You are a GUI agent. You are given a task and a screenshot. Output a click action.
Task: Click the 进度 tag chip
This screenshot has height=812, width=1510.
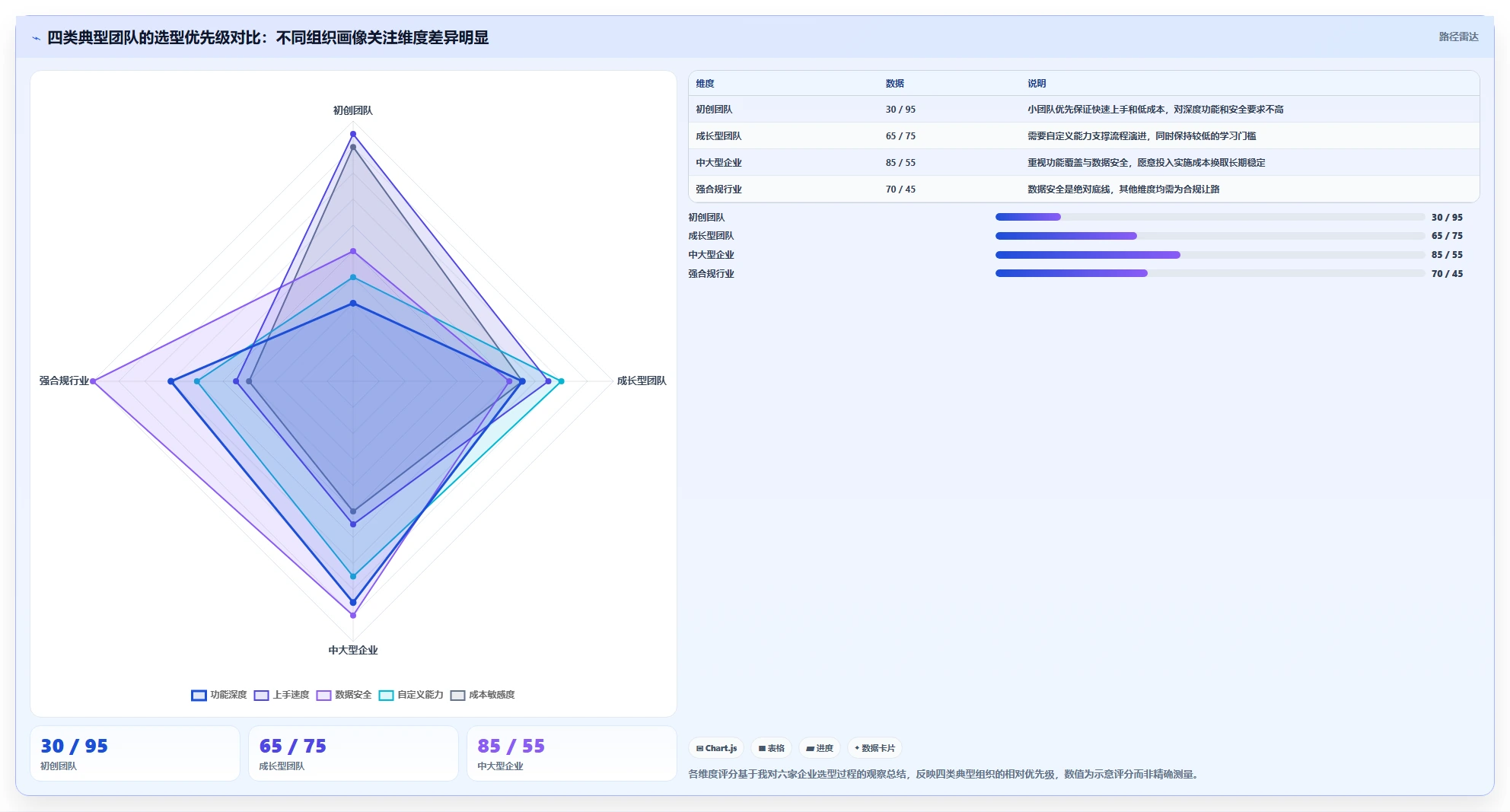point(820,748)
